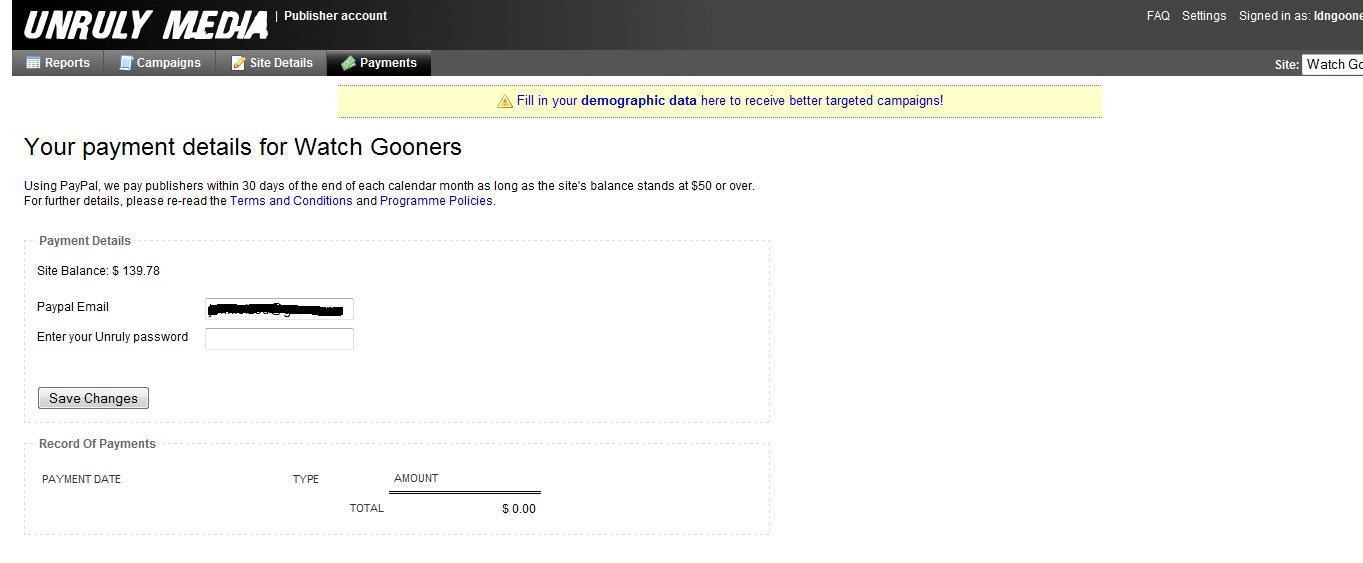
Task: Click the Site Details pencil icon
Action: click(239, 63)
